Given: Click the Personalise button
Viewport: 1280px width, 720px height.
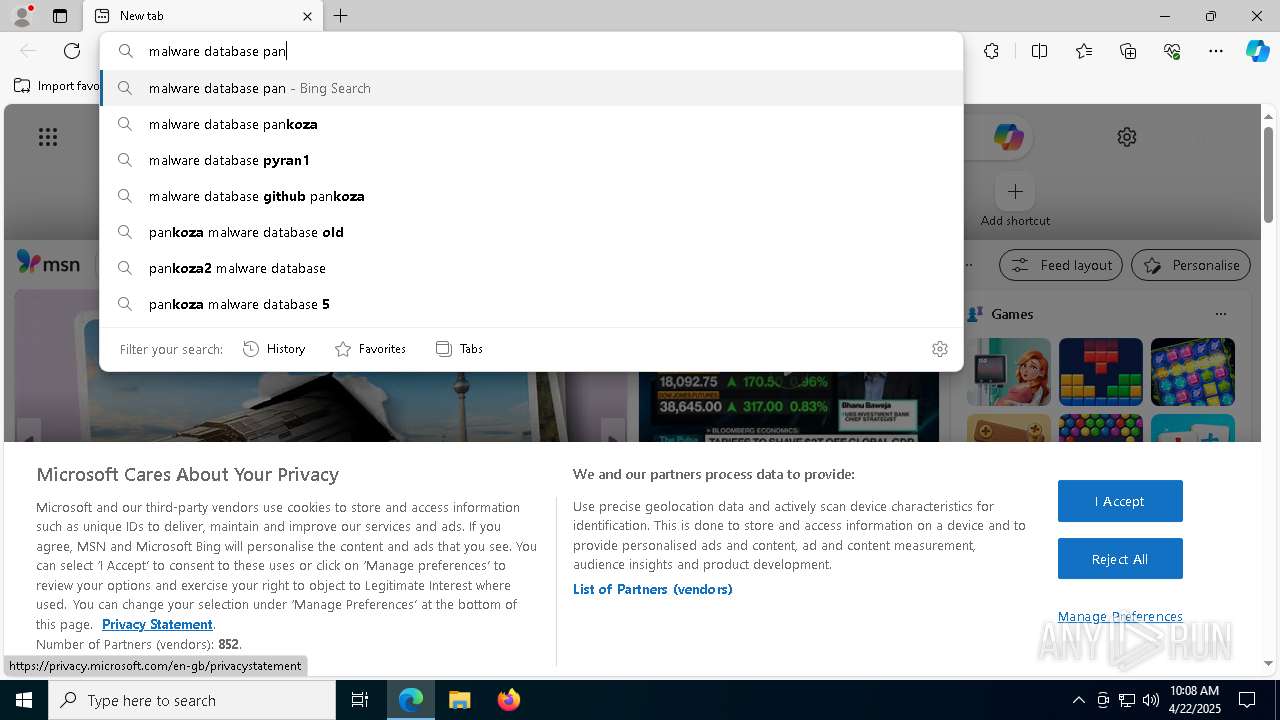Looking at the screenshot, I should point(1191,265).
